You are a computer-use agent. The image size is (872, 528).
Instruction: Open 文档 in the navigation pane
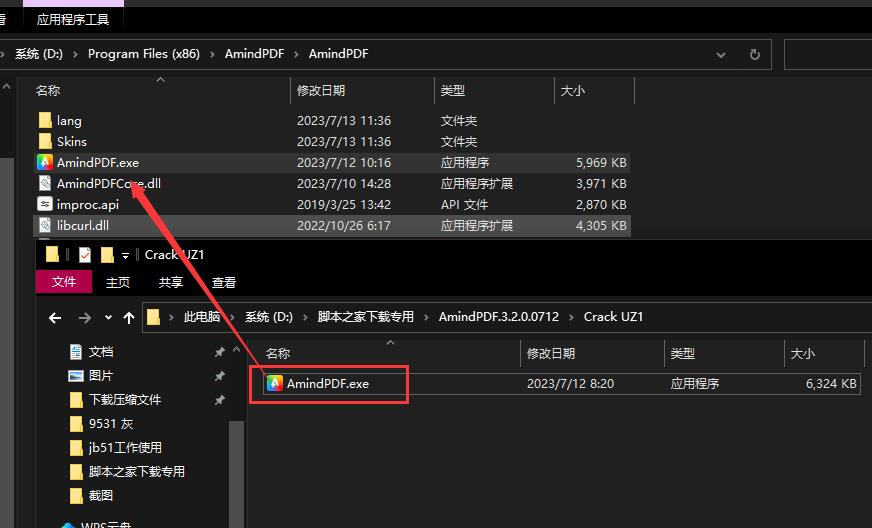pyautogui.click(x=101, y=352)
